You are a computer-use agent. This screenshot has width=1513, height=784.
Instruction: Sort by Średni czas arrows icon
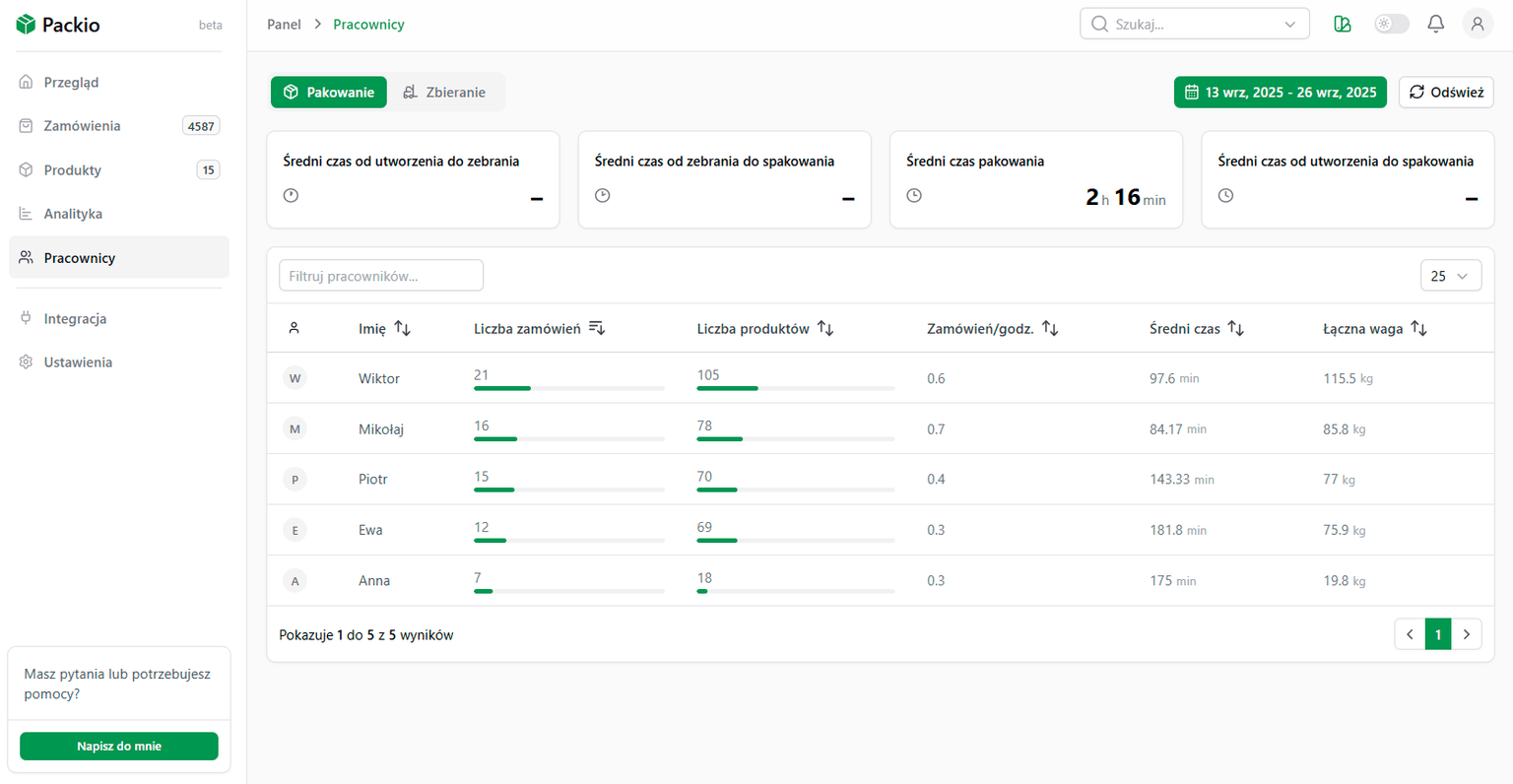(1235, 328)
